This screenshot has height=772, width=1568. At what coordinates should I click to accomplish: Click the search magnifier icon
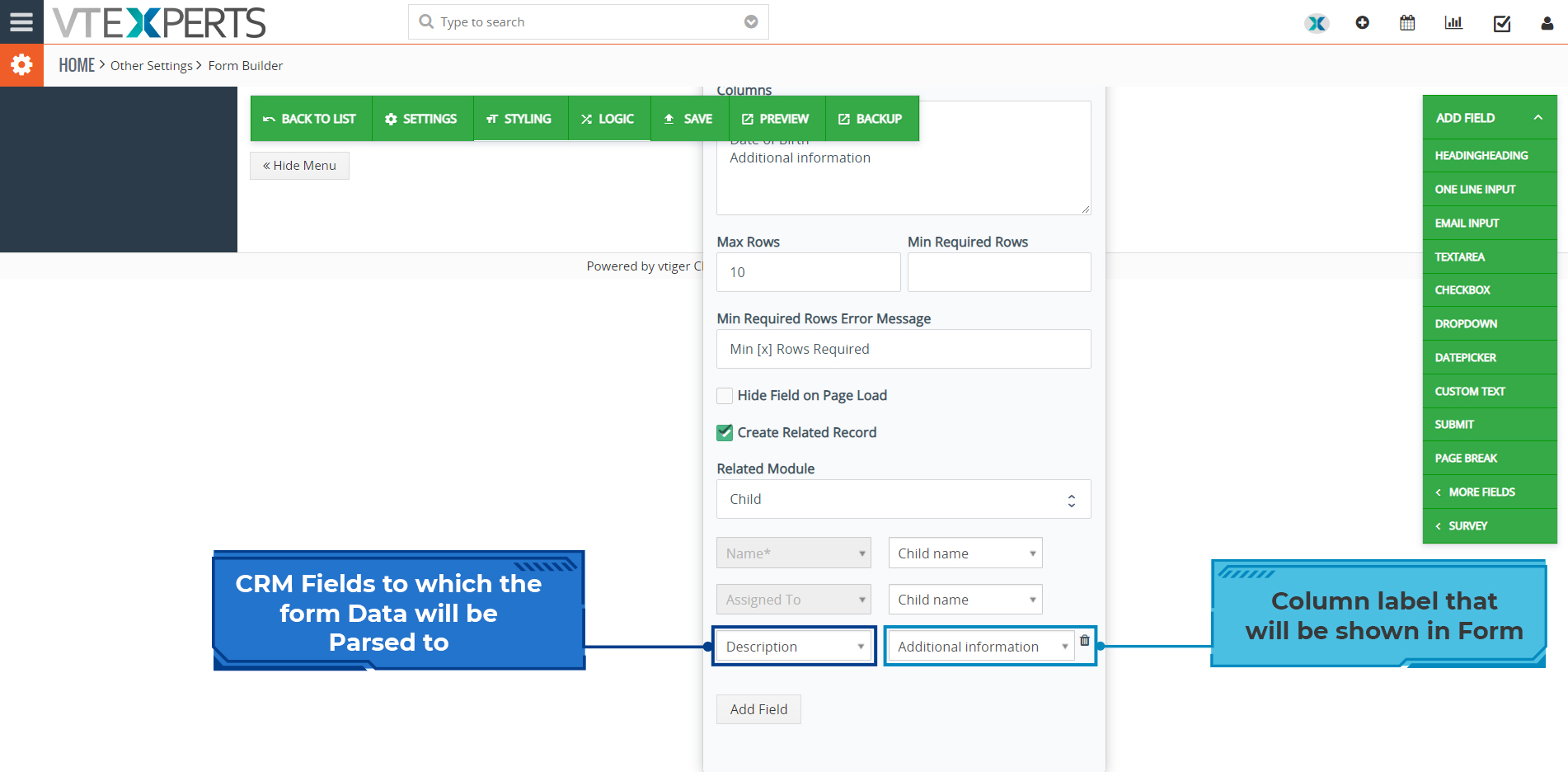point(426,21)
